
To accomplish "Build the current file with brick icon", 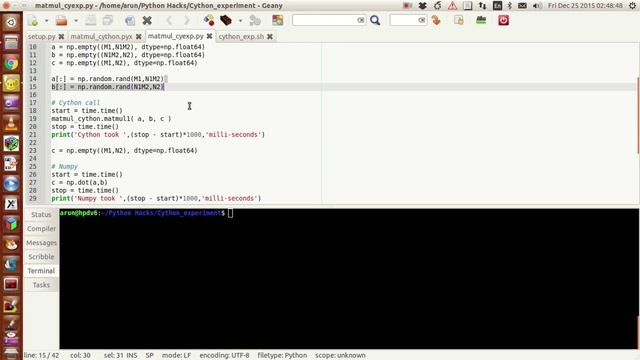I will tap(226, 20).
